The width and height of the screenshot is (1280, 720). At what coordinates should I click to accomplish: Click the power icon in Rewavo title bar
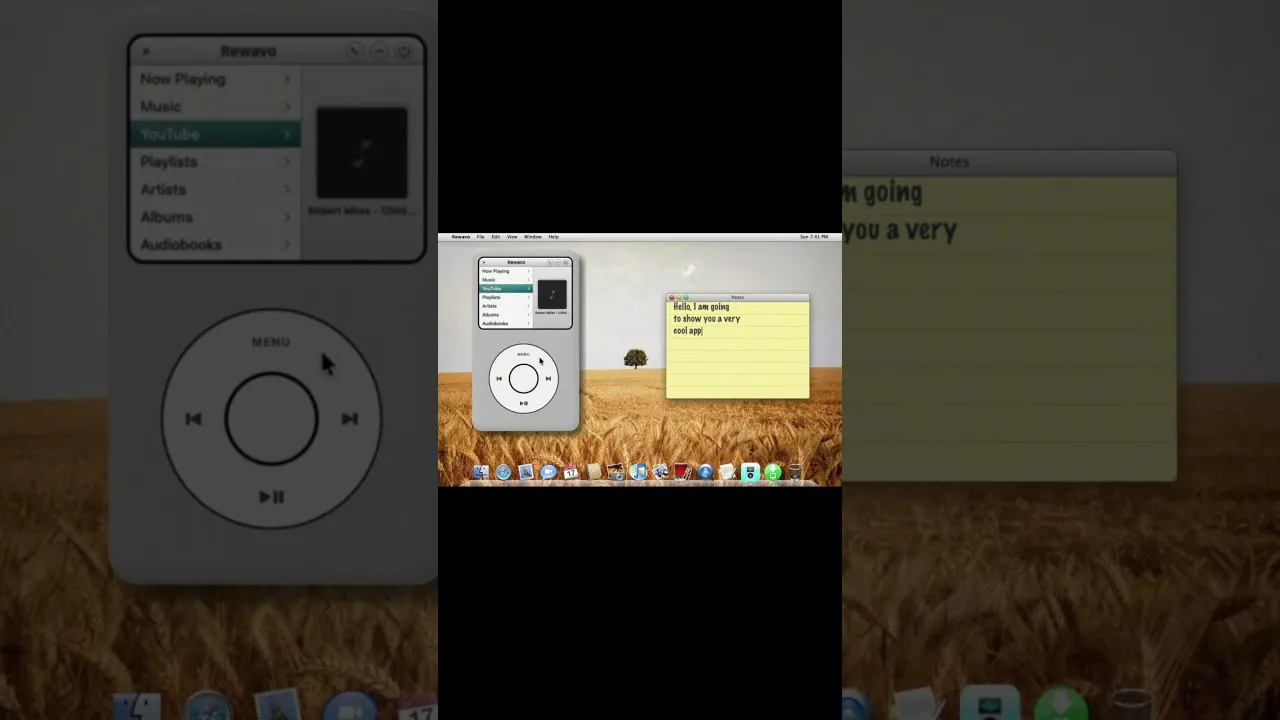(x=566, y=262)
